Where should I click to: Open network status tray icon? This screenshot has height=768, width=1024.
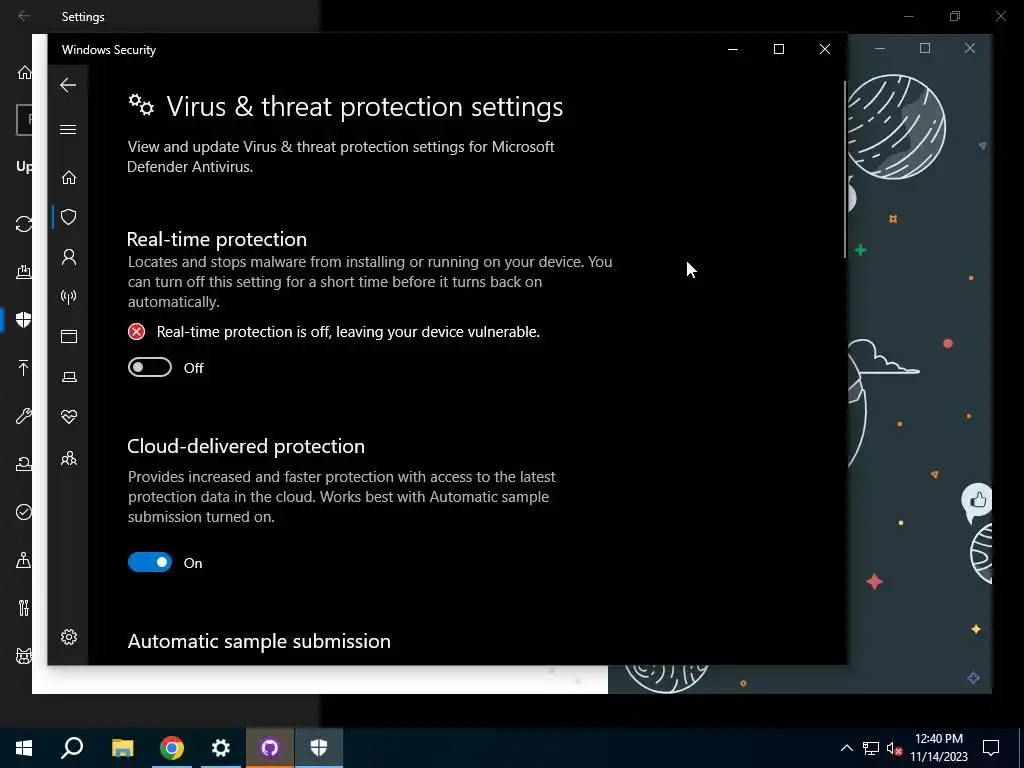(x=871, y=748)
